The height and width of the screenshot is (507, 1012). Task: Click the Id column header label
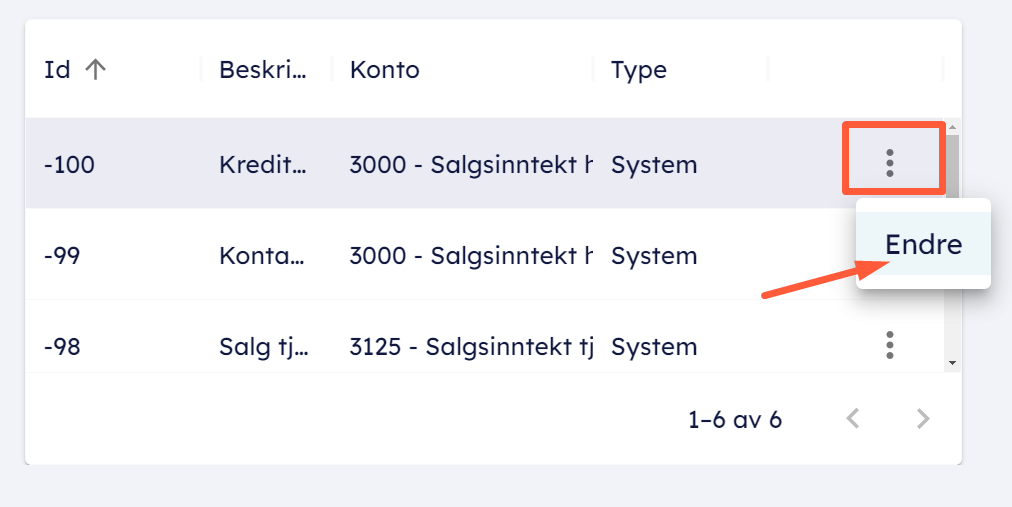57,70
